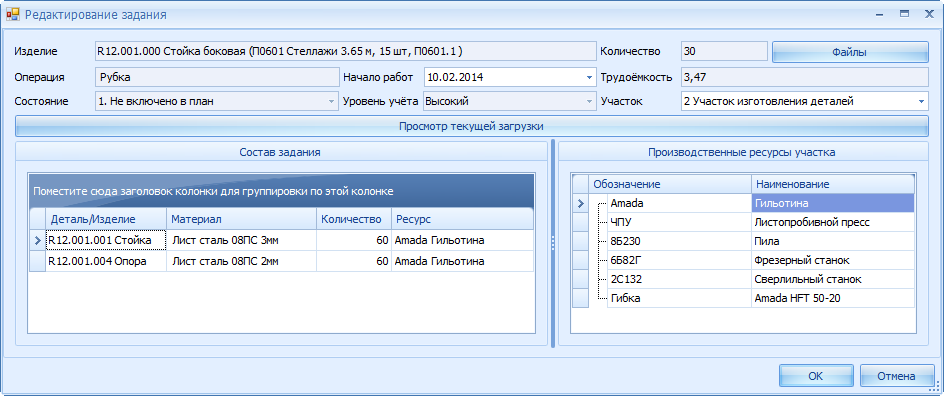The width and height of the screenshot is (944, 396).
Task: Click resource cell in Опора row
Action: 462,262
